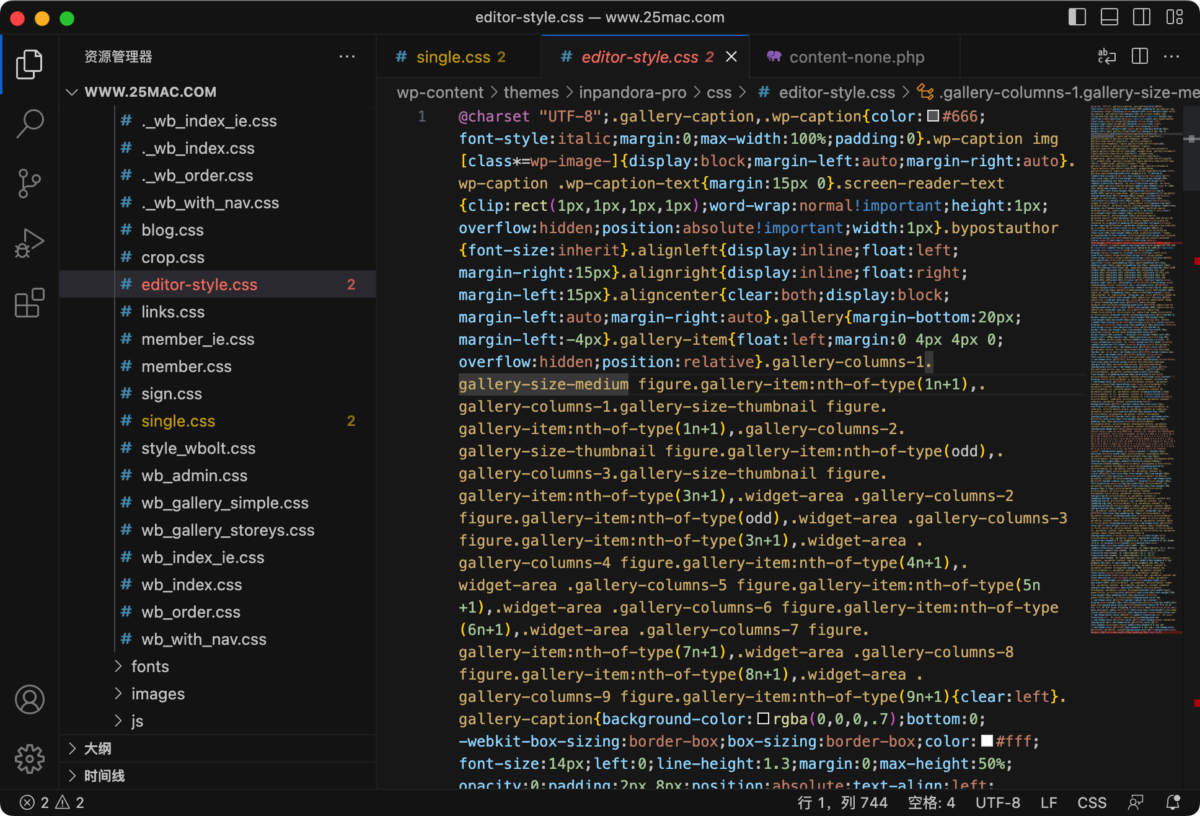Expand the 大纲 outline section
1200x816 pixels.
coord(217,748)
